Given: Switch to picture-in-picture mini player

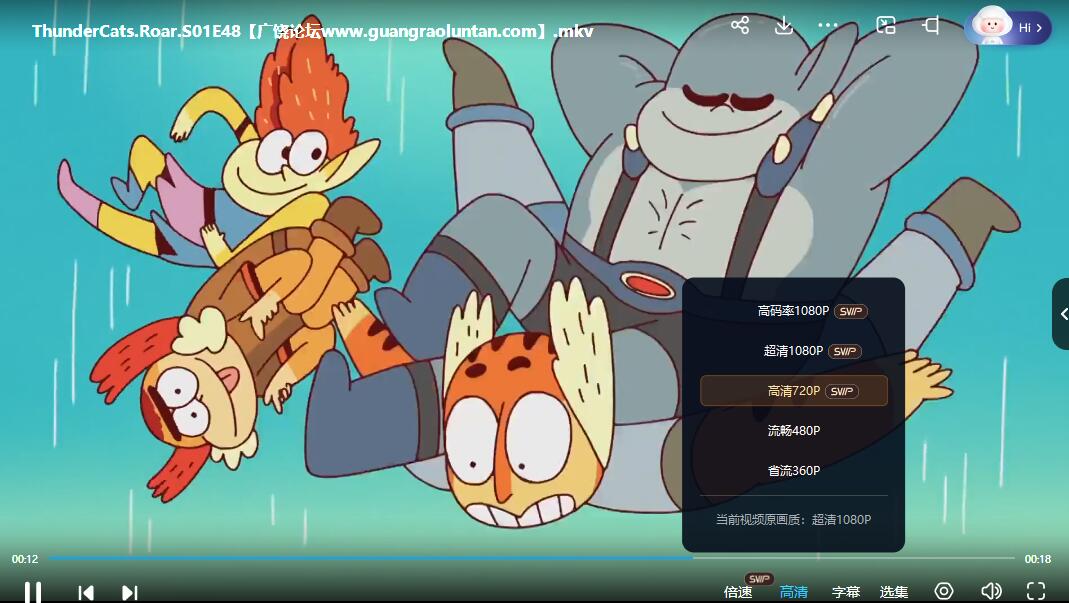Looking at the screenshot, I should tap(886, 26).
